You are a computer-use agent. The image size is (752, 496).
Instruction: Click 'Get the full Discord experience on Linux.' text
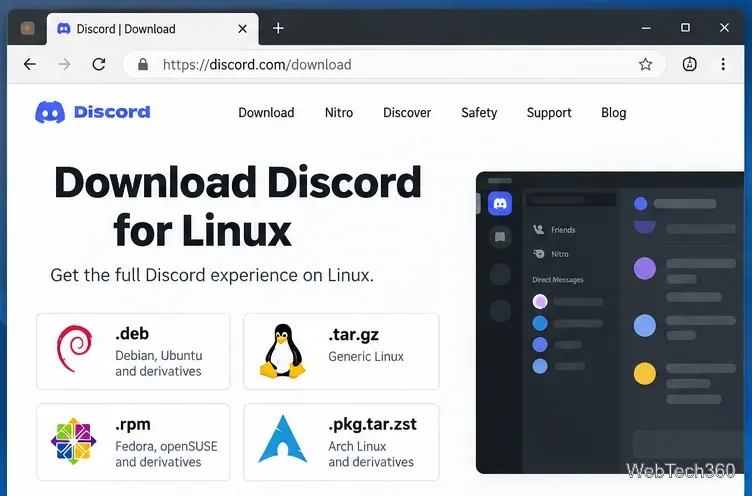click(212, 275)
